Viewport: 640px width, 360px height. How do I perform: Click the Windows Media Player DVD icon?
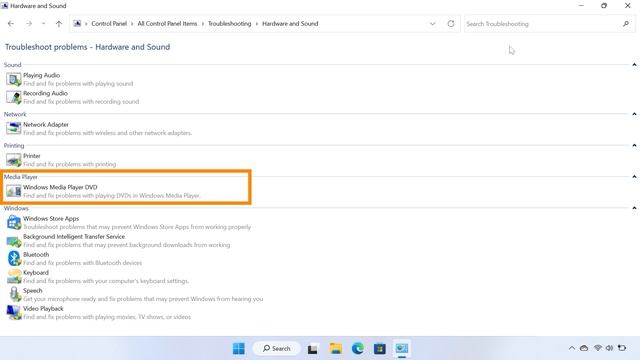click(13, 191)
